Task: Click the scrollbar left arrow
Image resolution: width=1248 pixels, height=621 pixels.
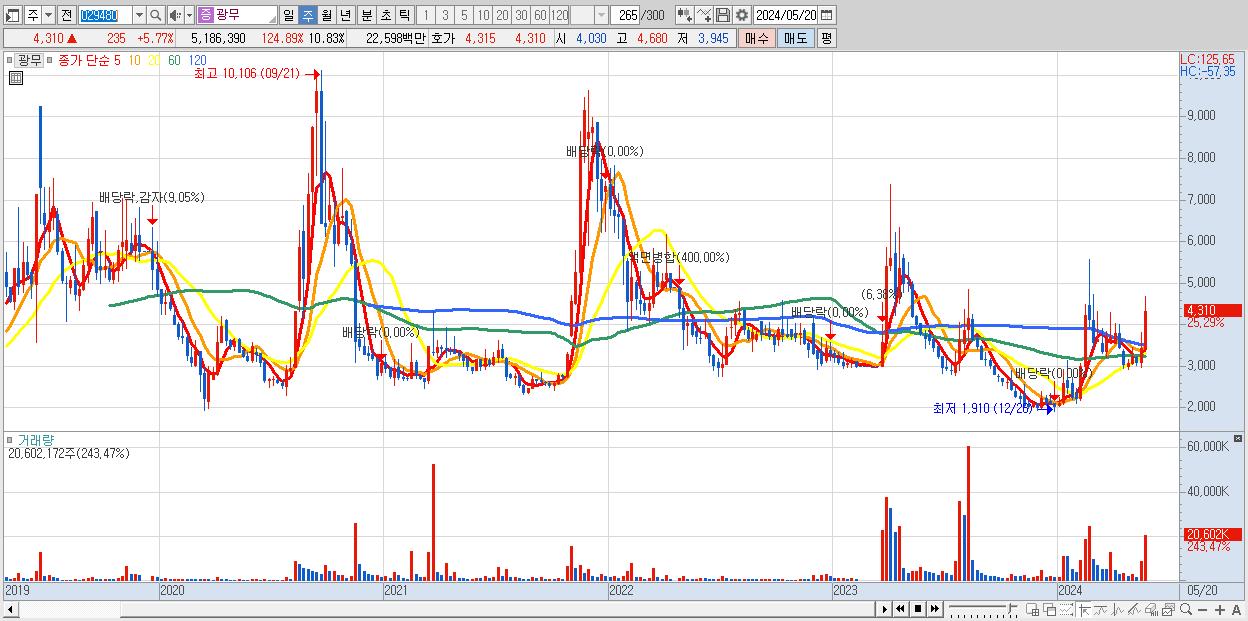Action: tap(9, 609)
